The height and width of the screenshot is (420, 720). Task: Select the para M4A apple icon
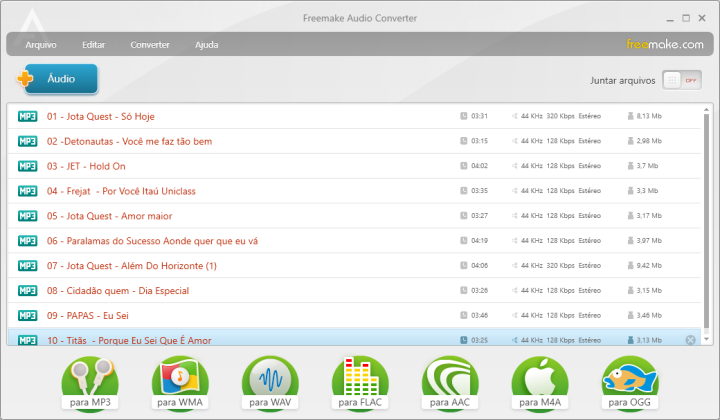click(540, 383)
